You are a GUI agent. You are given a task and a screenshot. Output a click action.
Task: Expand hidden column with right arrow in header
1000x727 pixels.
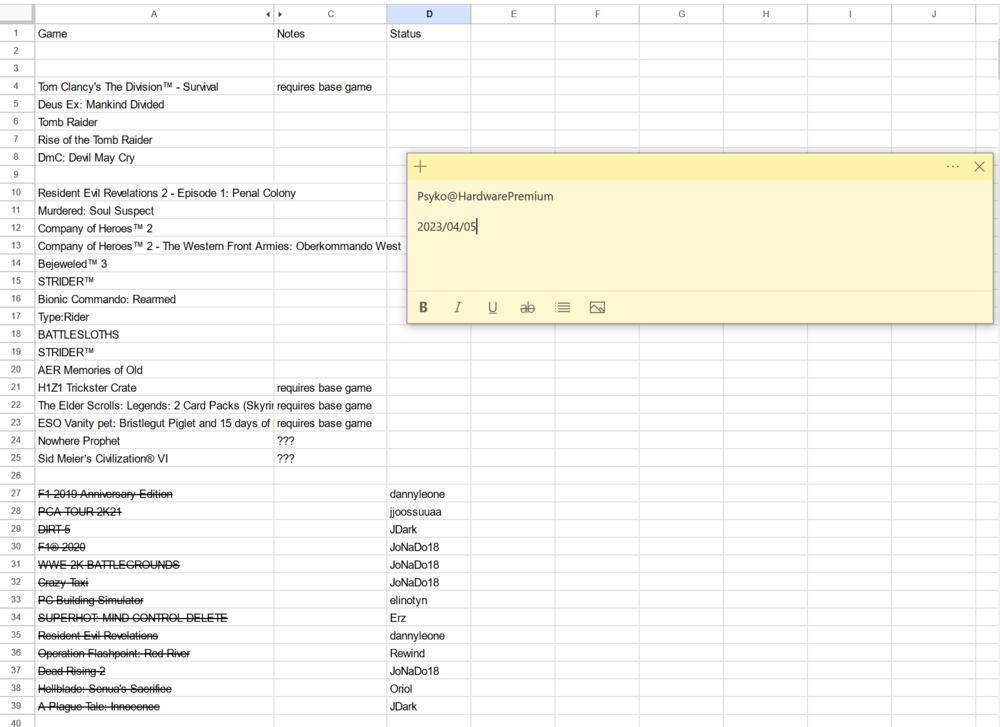[280, 14]
